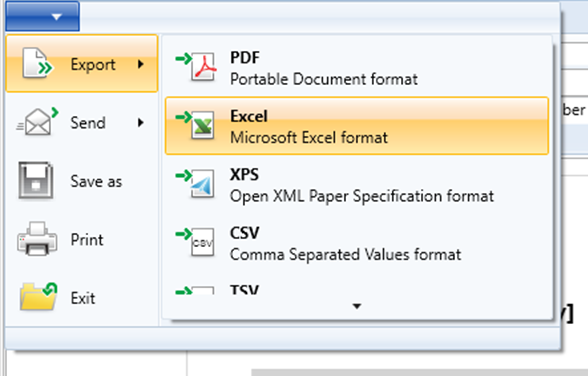Image resolution: width=588 pixels, height=376 pixels.
Task: Click the CSV file icon
Action: coord(196,242)
